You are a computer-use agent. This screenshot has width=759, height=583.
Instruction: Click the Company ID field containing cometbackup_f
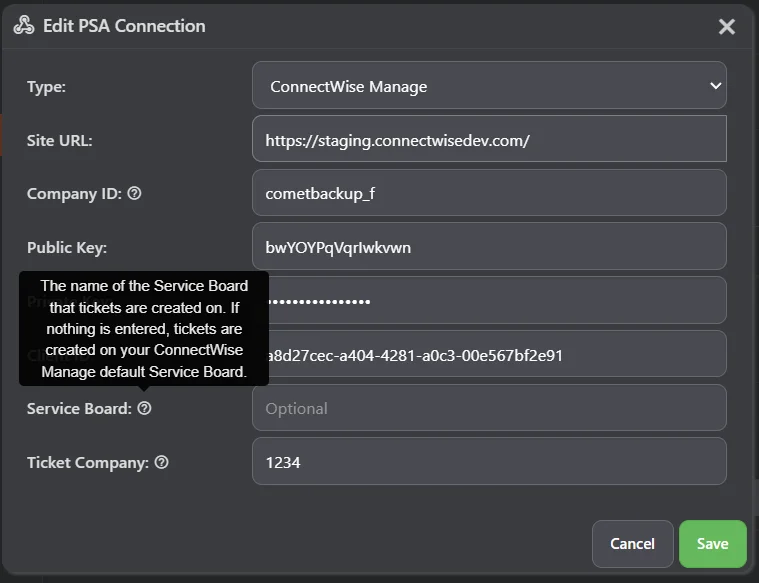pyautogui.click(x=489, y=193)
